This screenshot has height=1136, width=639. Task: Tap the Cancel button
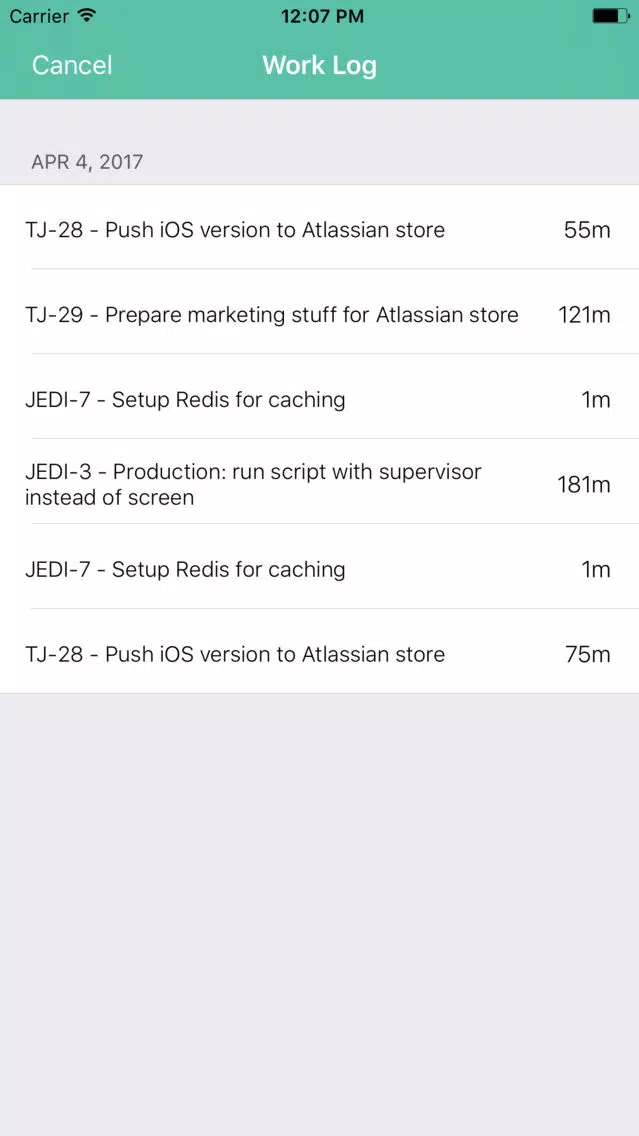click(x=72, y=65)
